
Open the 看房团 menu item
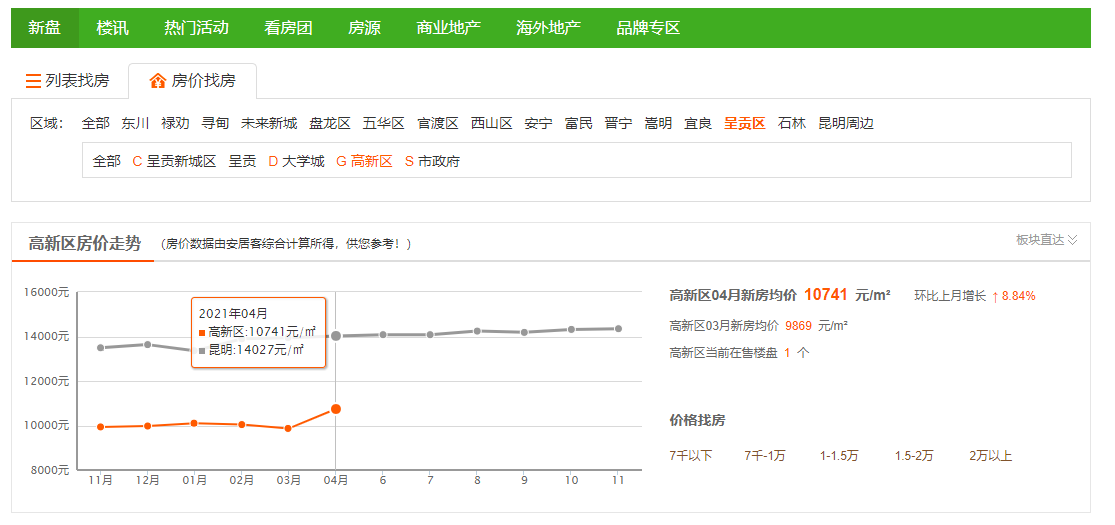point(288,28)
